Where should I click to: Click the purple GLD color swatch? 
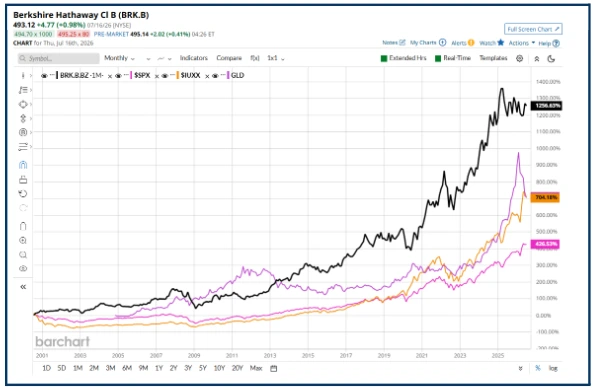coord(228,76)
